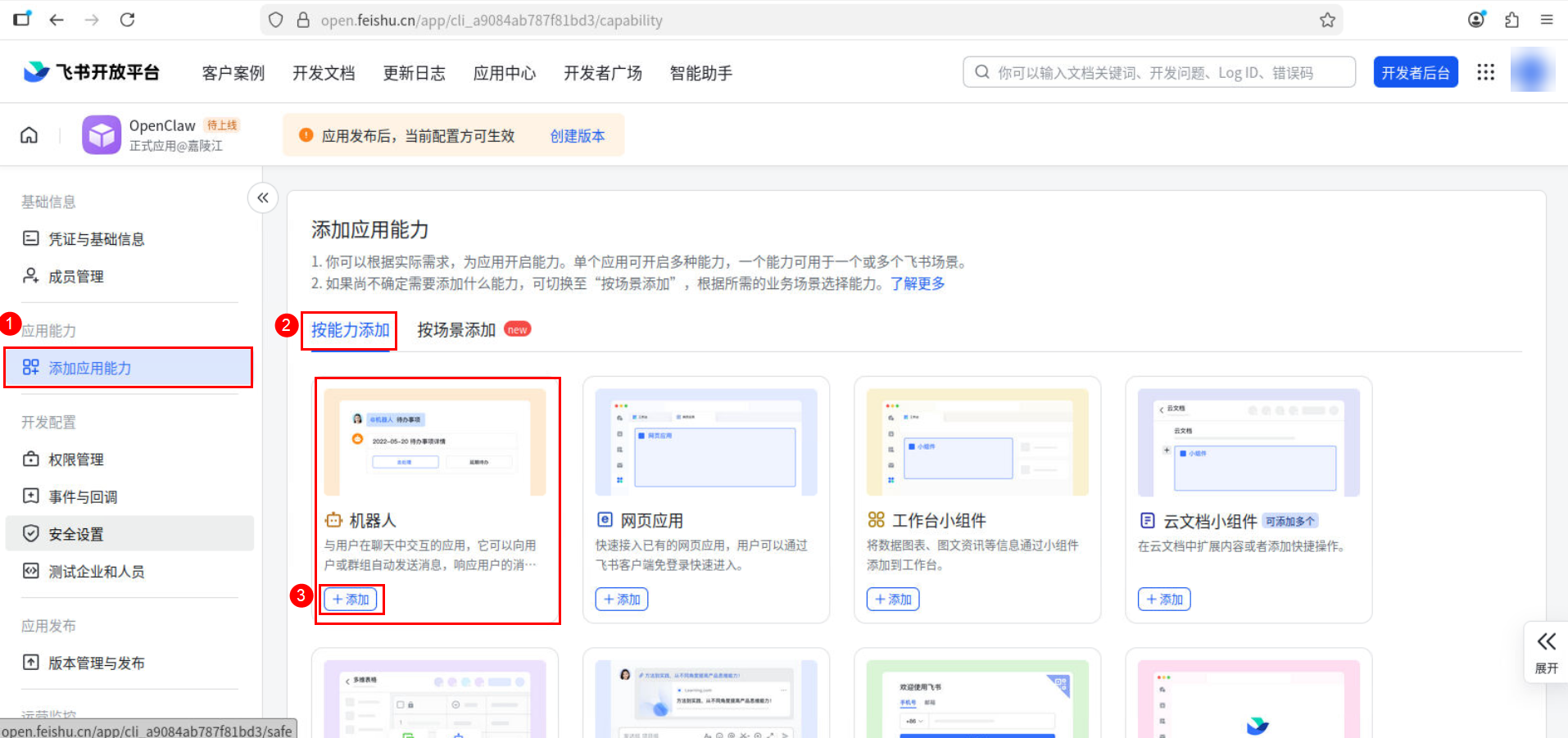Open 智能助手 in the top navigation
This screenshot has height=738, width=1568.
point(701,73)
